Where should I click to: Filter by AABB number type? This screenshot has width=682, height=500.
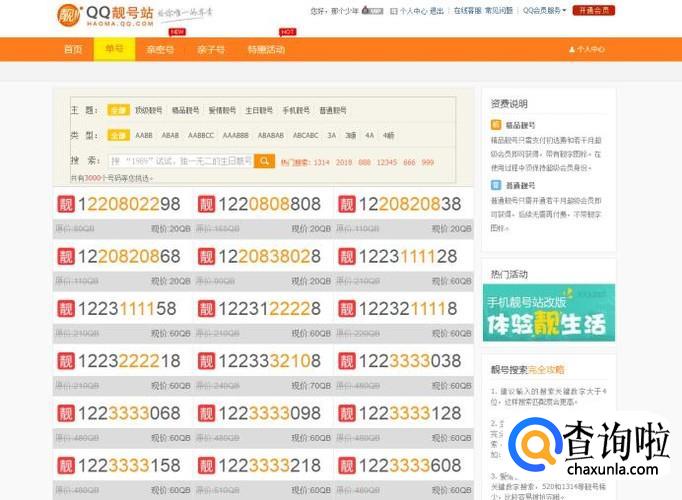click(x=144, y=136)
